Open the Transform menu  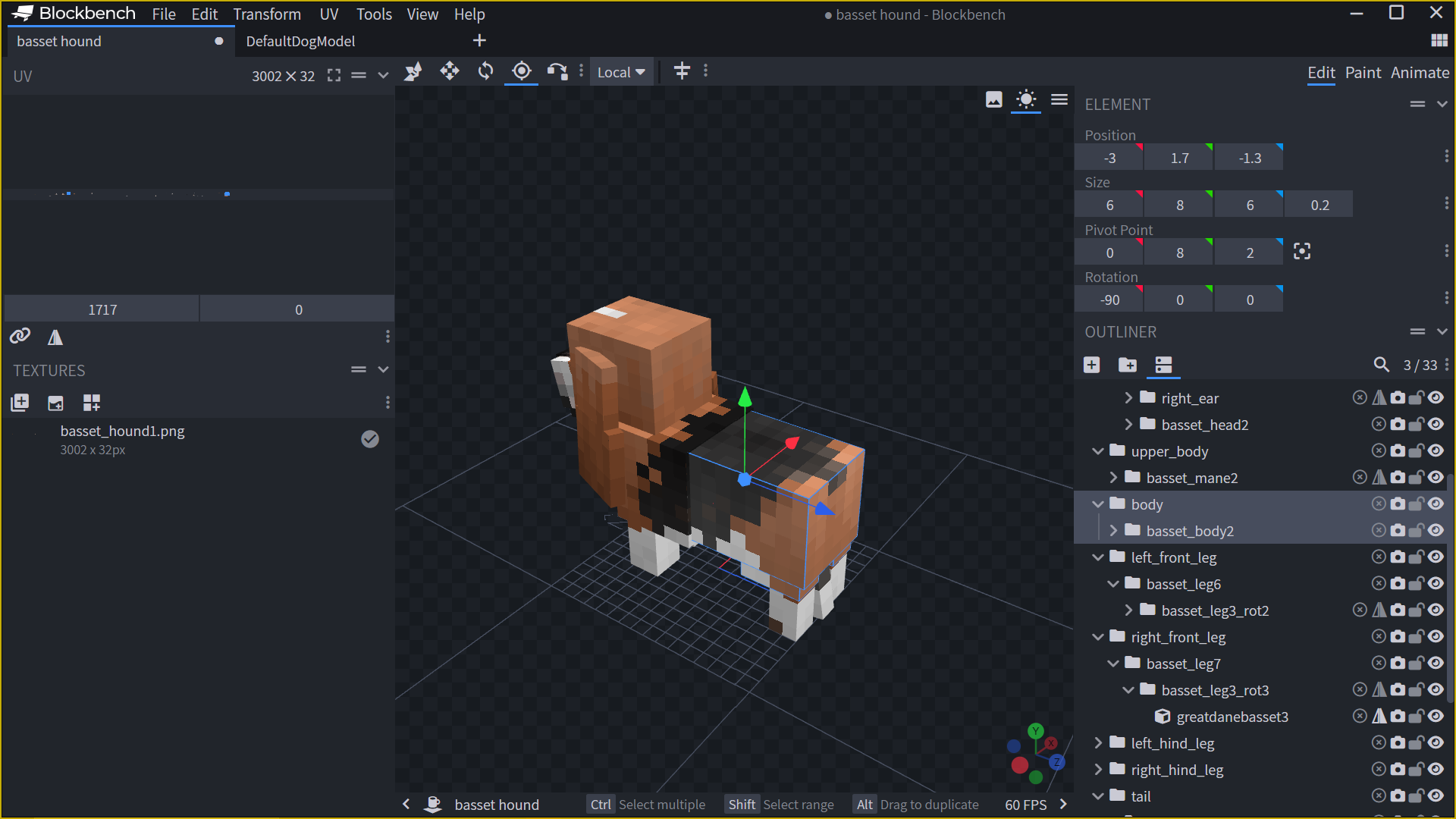tap(267, 14)
